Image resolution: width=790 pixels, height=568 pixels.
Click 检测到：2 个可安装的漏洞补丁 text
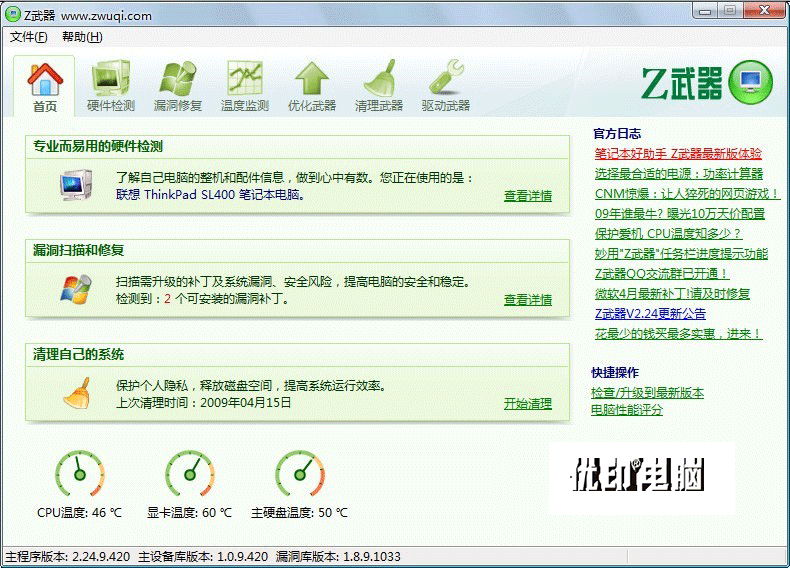[203, 299]
